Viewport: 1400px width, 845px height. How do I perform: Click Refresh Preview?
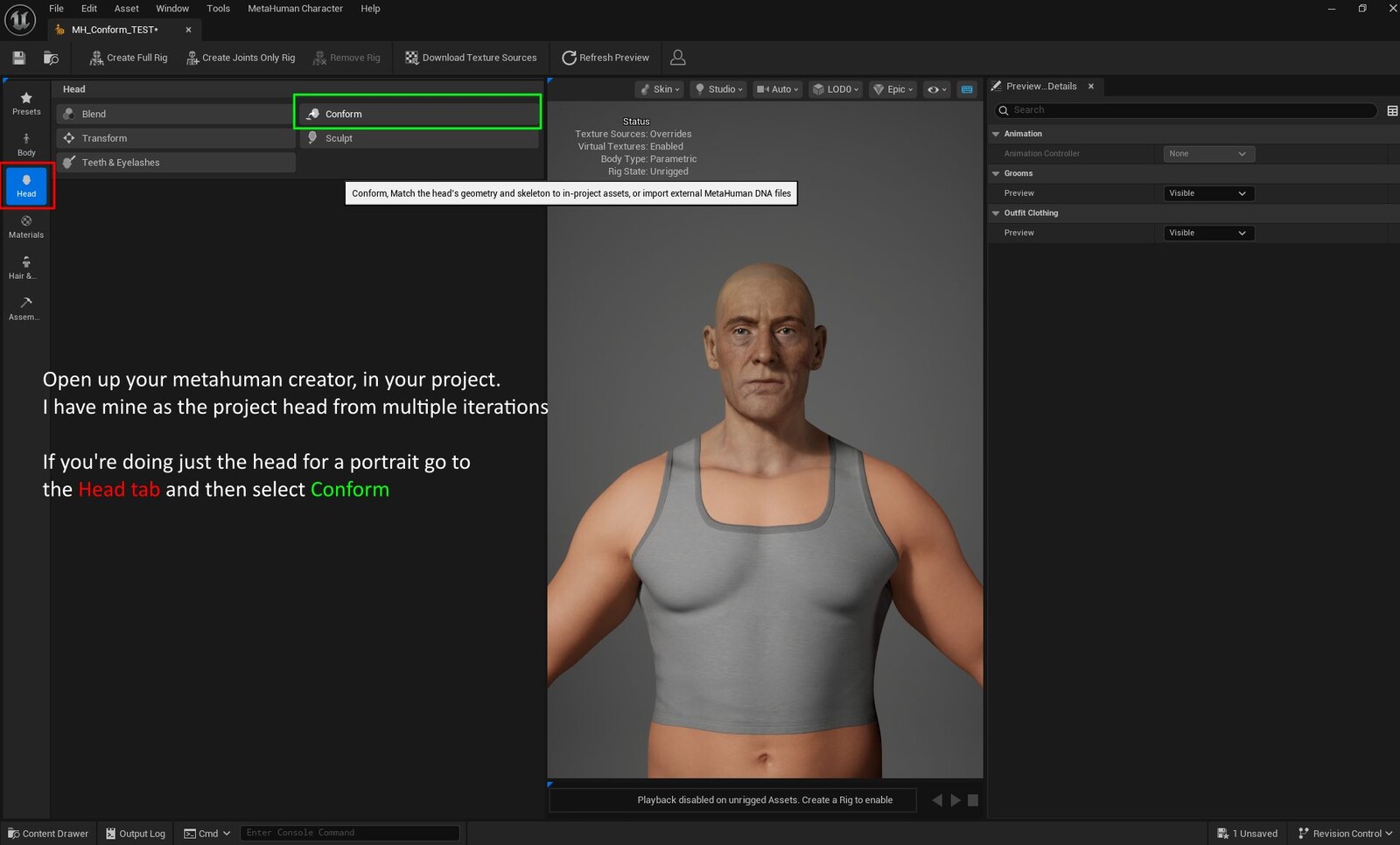605,58
